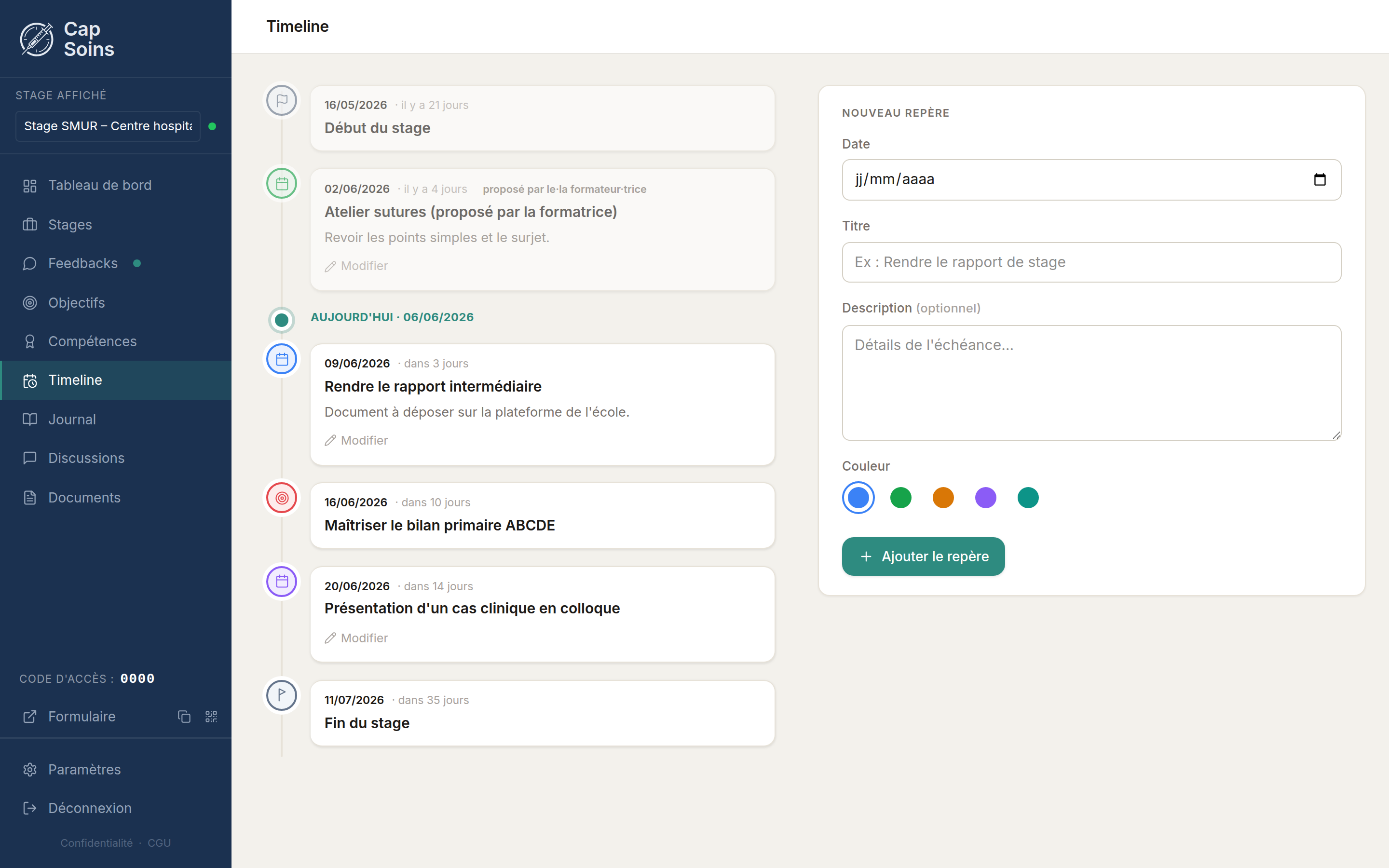Click the red target marker for bilan ABCDE
The width and height of the screenshot is (1389, 868).
pyautogui.click(x=281, y=498)
